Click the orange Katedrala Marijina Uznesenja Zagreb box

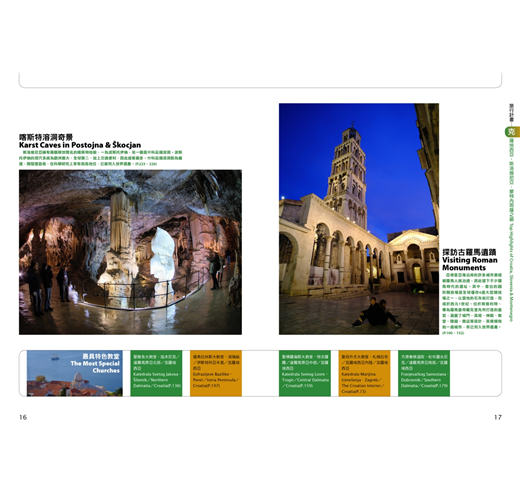(364, 373)
